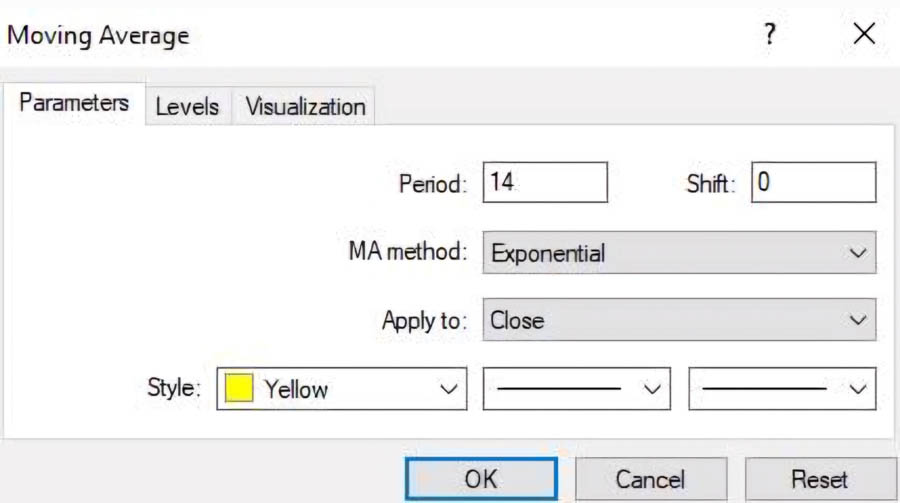Close the Moving Average dialog
The height and width of the screenshot is (503, 900).
[864, 34]
